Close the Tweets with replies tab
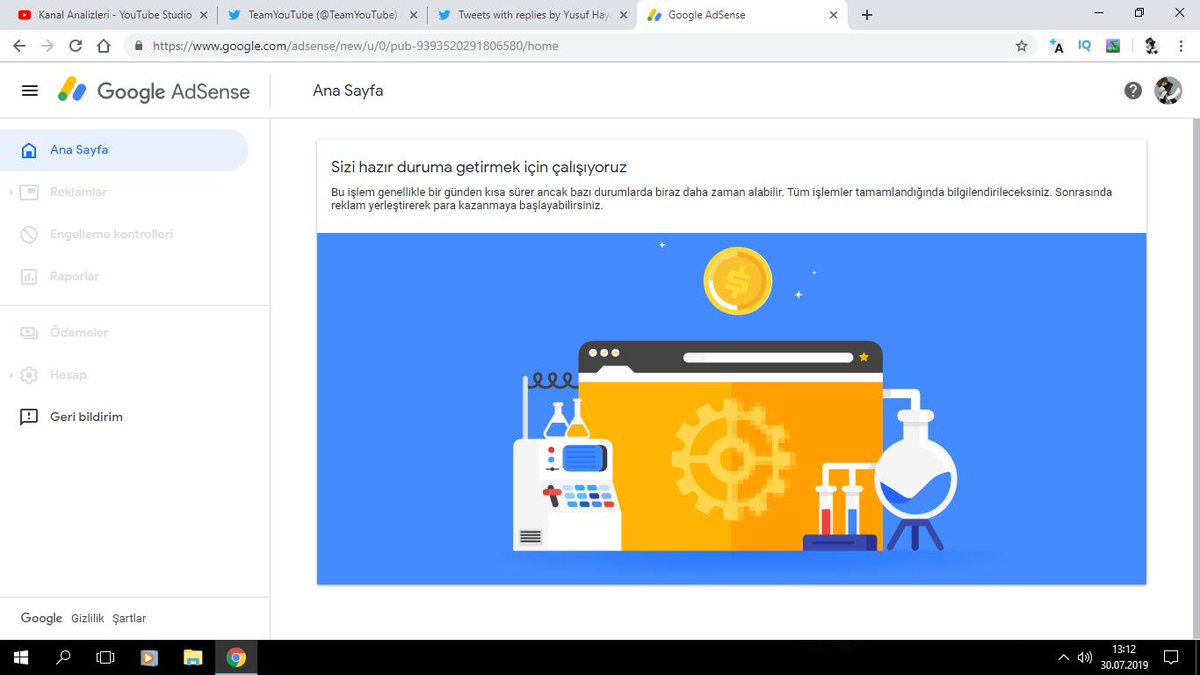This screenshot has height=675, width=1200. pos(624,15)
